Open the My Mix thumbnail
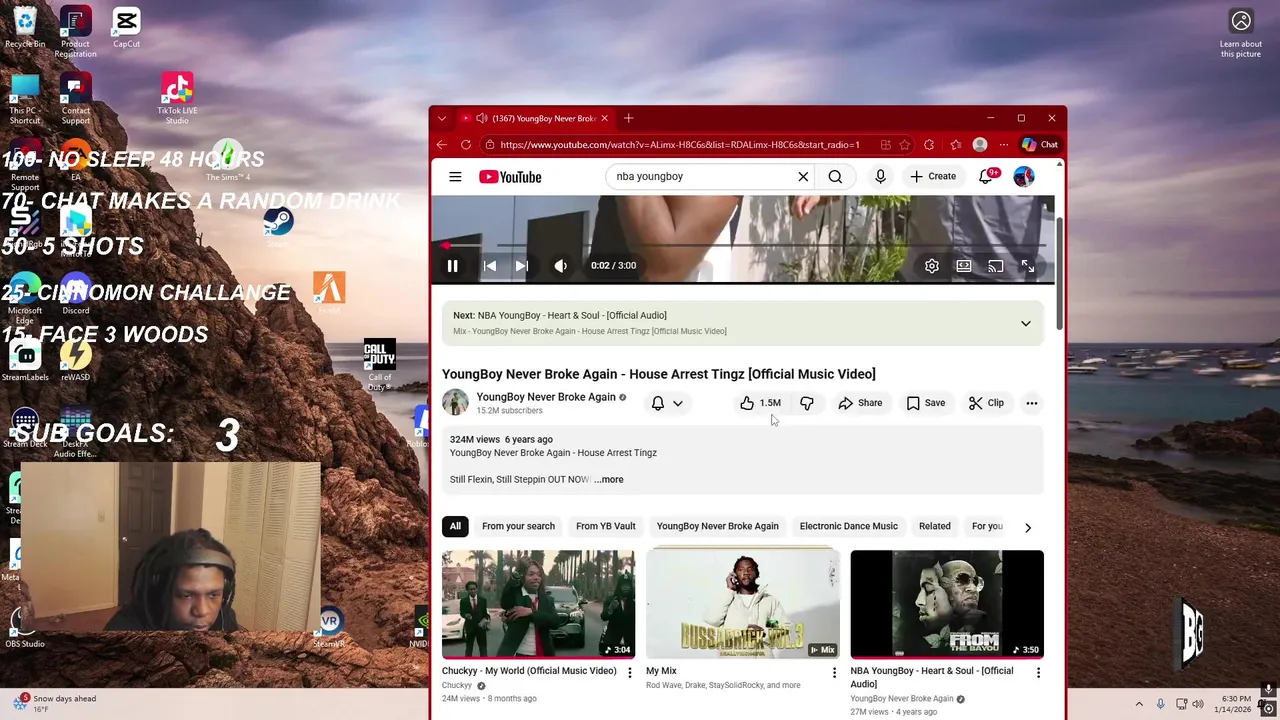Image resolution: width=1280 pixels, height=720 pixels. pyautogui.click(x=742, y=604)
